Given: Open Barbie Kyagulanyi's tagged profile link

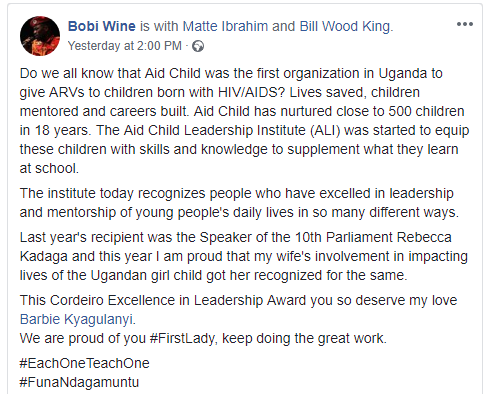Looking at the screenshot, I should pos(77,319).
